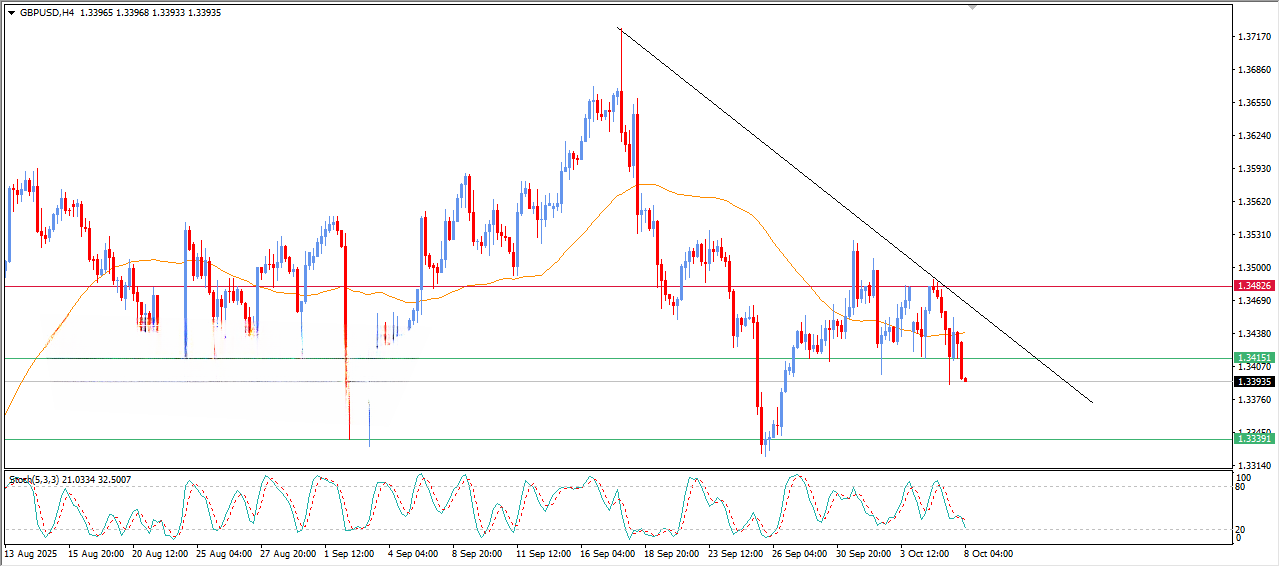Click the triangle arrow before GBPUSD,H4
Viewport: 1280px width, 567px height.
coord(11,13)
